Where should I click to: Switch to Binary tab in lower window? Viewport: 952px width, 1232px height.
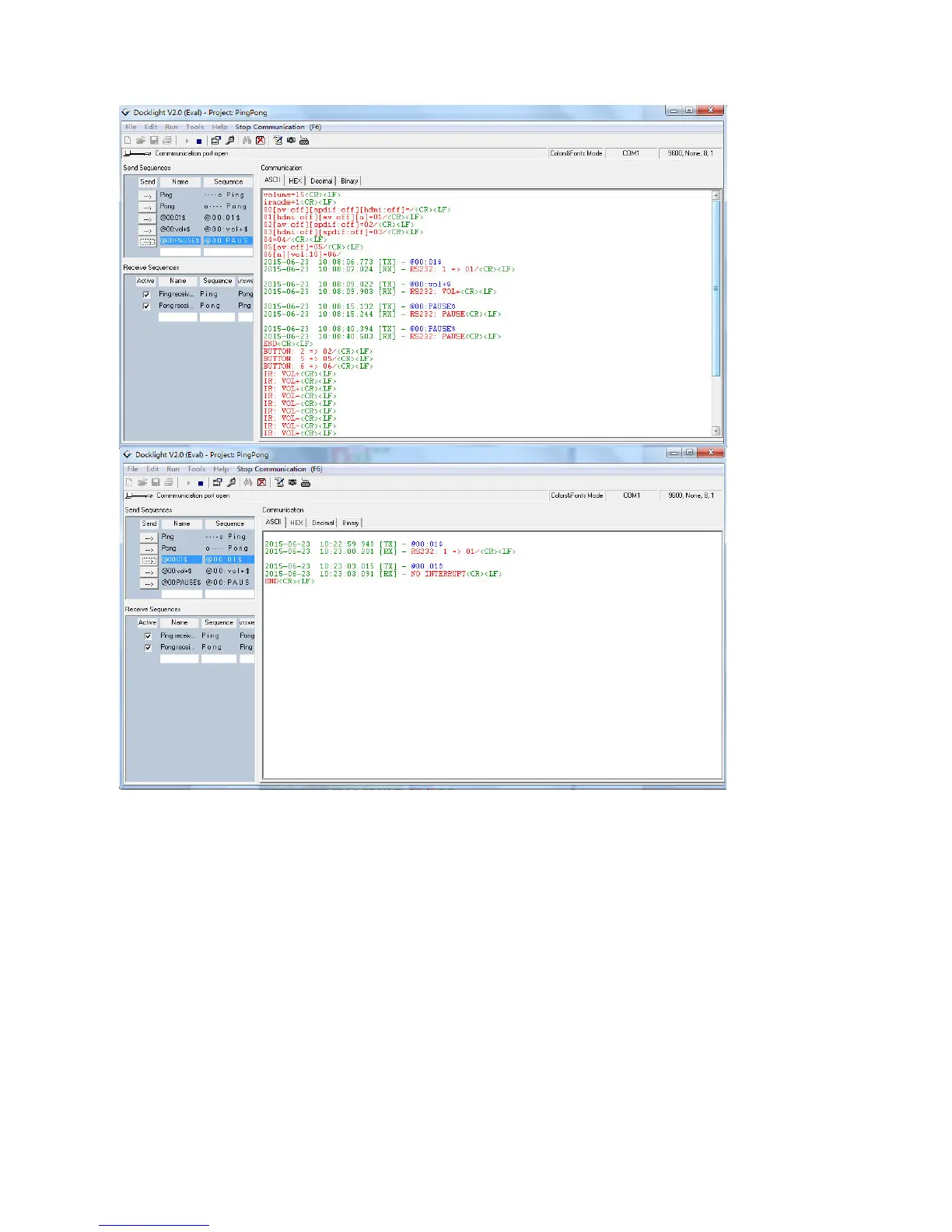click(x=351, y=523)
